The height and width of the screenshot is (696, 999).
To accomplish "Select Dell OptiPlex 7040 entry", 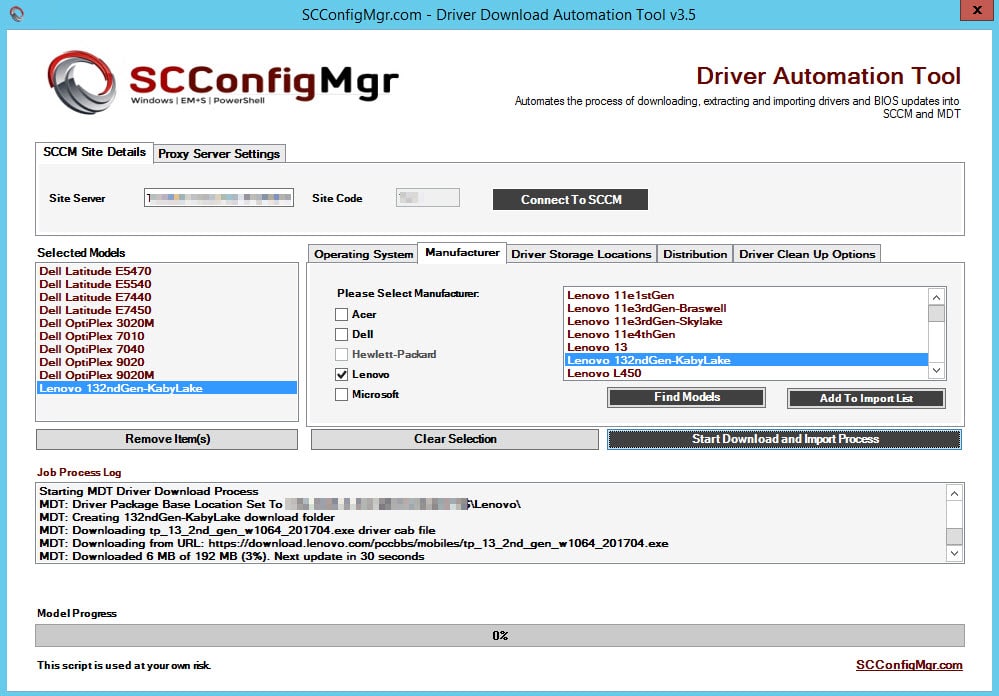I will (167, 349).
